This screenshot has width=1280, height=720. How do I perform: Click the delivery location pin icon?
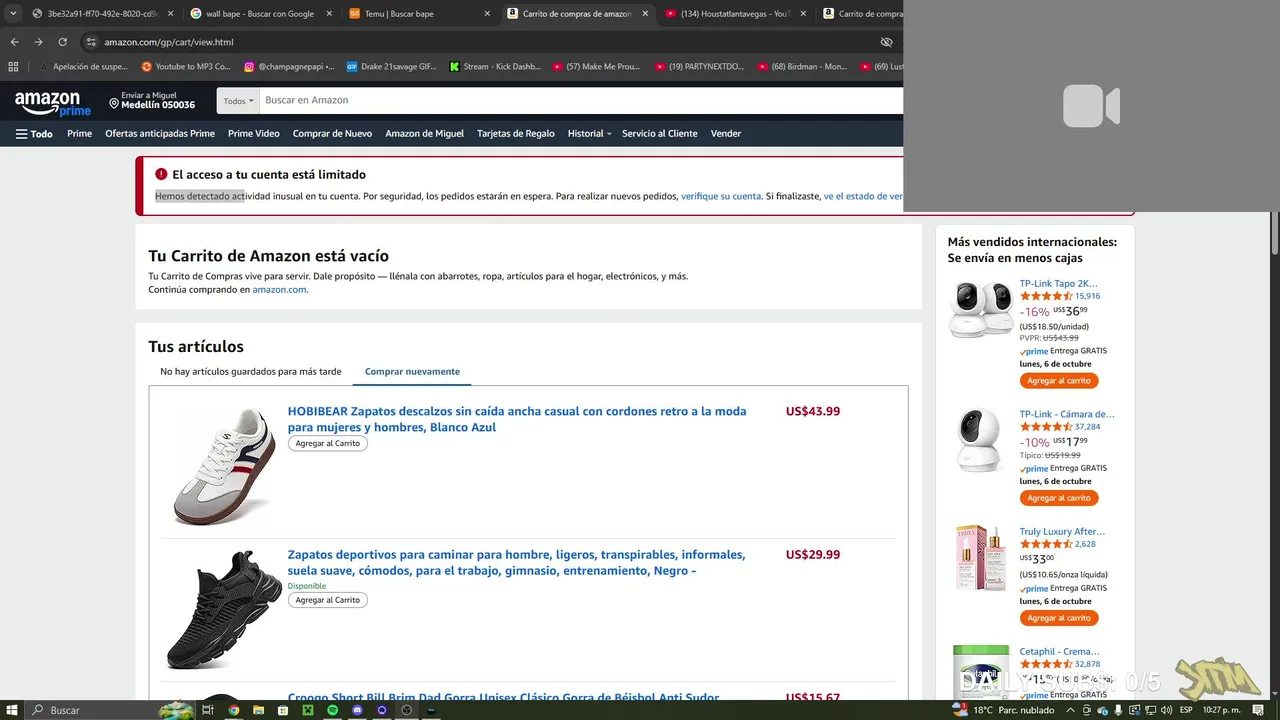click(114, 104)
